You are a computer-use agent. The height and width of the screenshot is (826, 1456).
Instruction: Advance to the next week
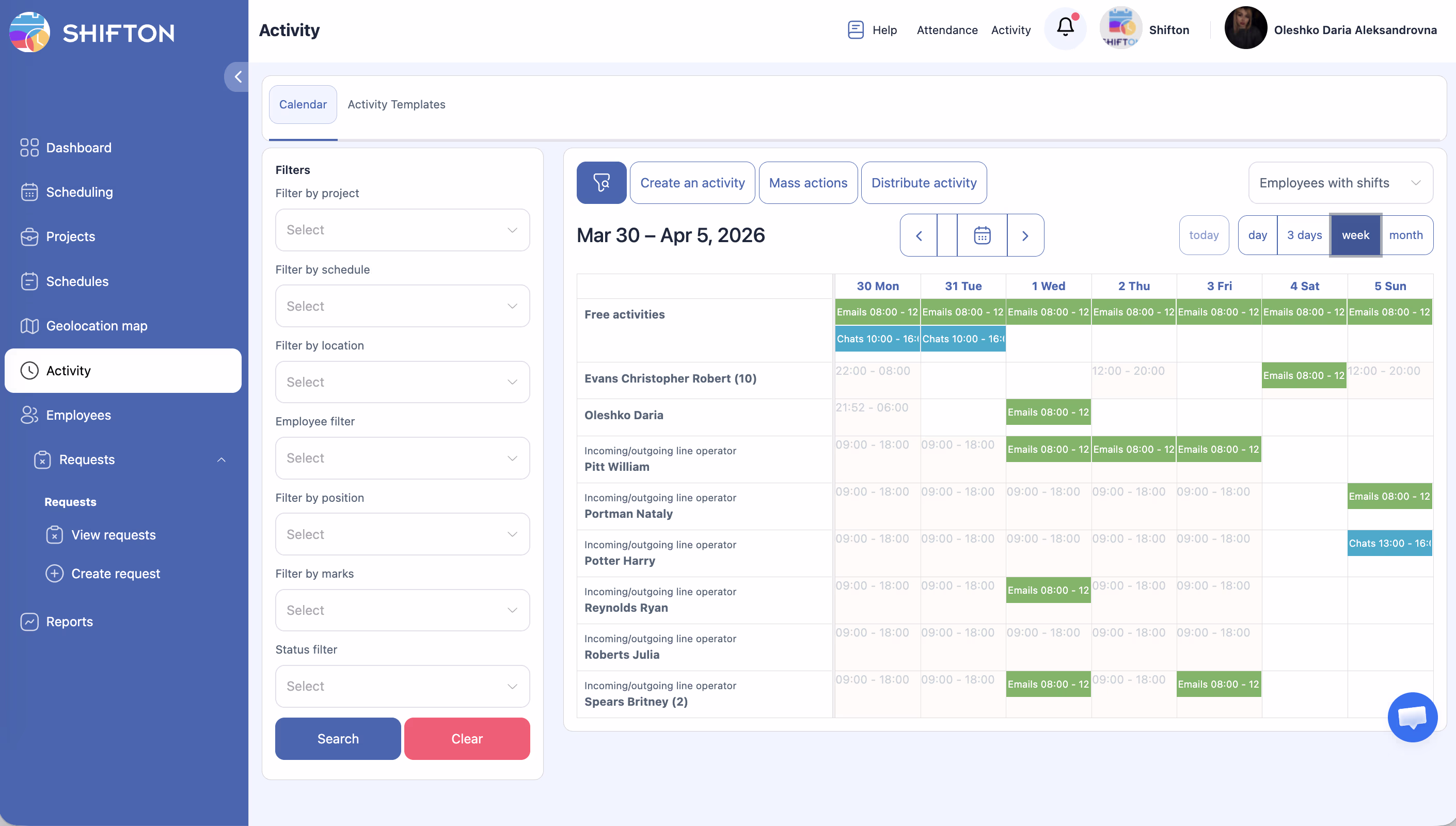[1025, 235]
